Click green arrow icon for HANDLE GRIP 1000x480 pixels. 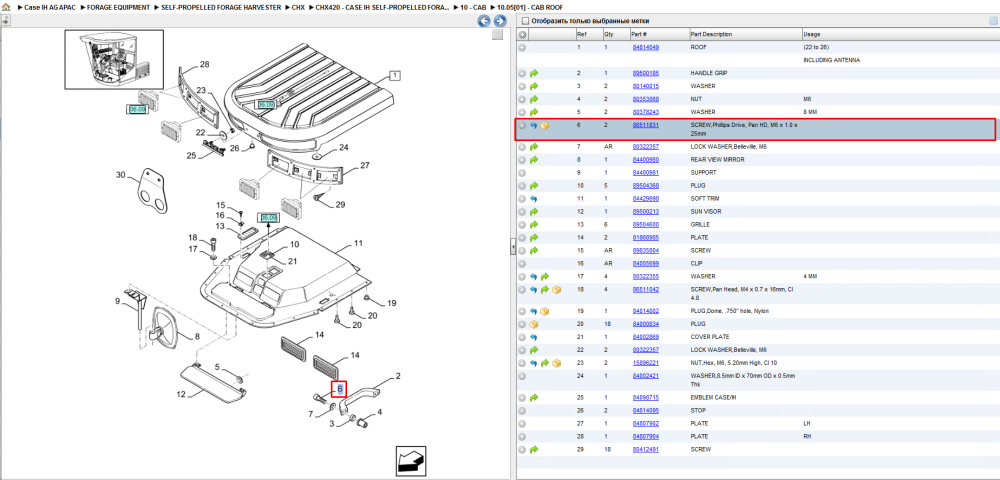(x=534, y=73)
